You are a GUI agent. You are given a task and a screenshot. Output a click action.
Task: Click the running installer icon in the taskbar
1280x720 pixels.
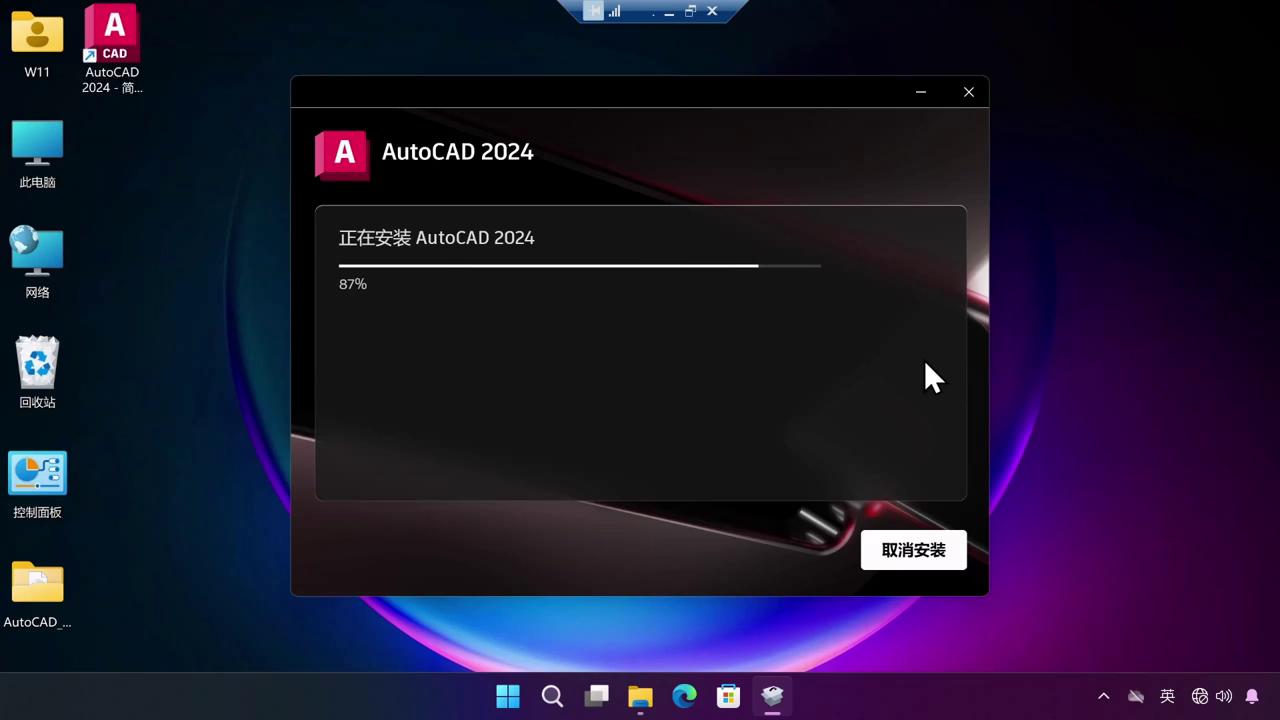772,695
